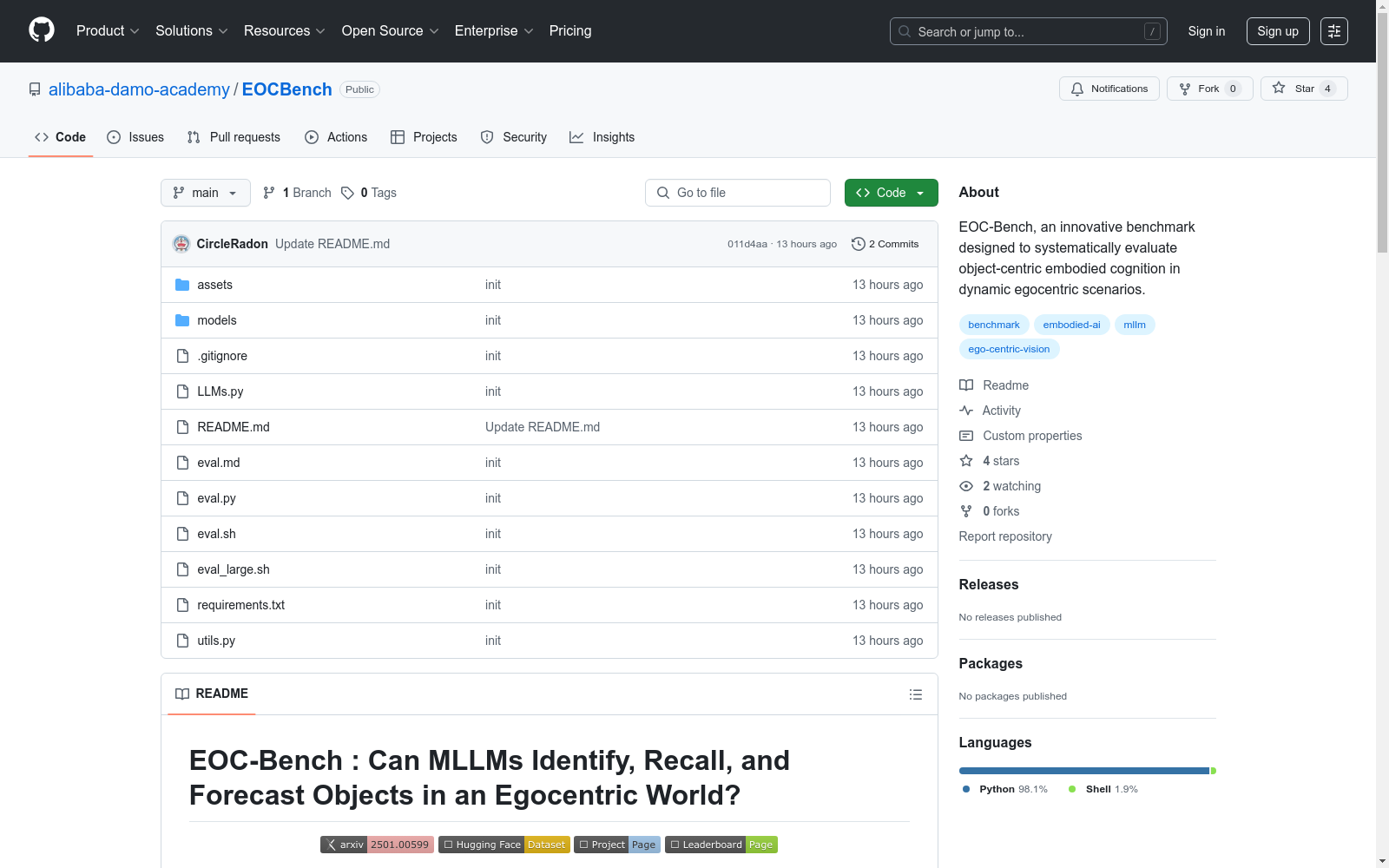
Task: Star the EOCBench repository
Action: click(x=1304, y=89)
